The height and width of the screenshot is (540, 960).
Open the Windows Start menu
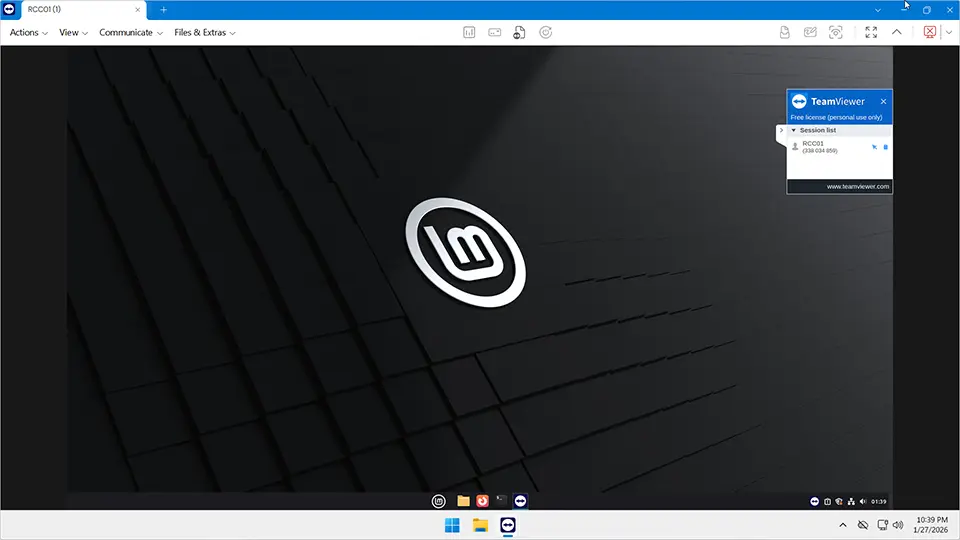tap(452, 525)
